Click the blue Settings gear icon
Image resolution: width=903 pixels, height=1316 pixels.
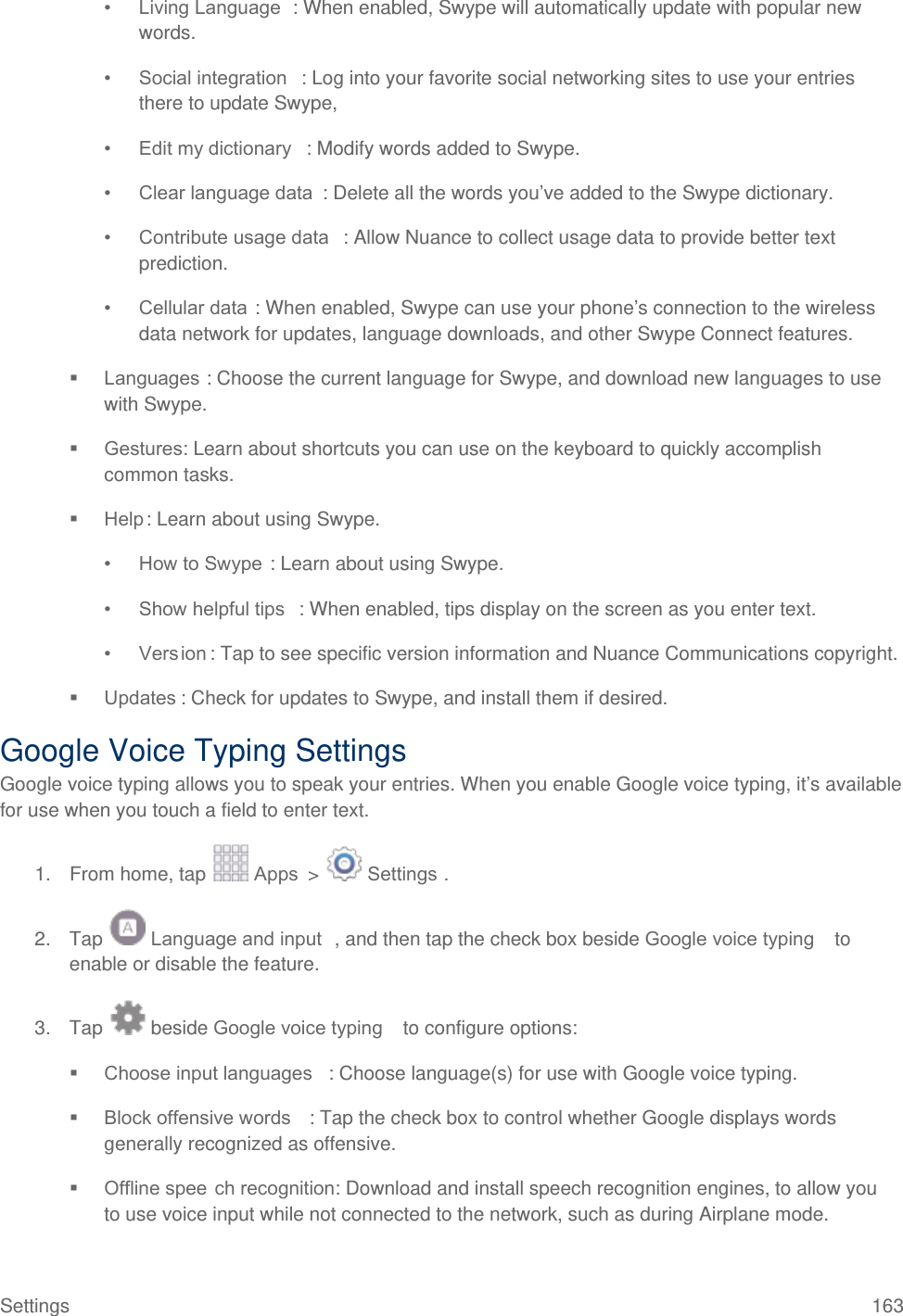pos(344,864)
